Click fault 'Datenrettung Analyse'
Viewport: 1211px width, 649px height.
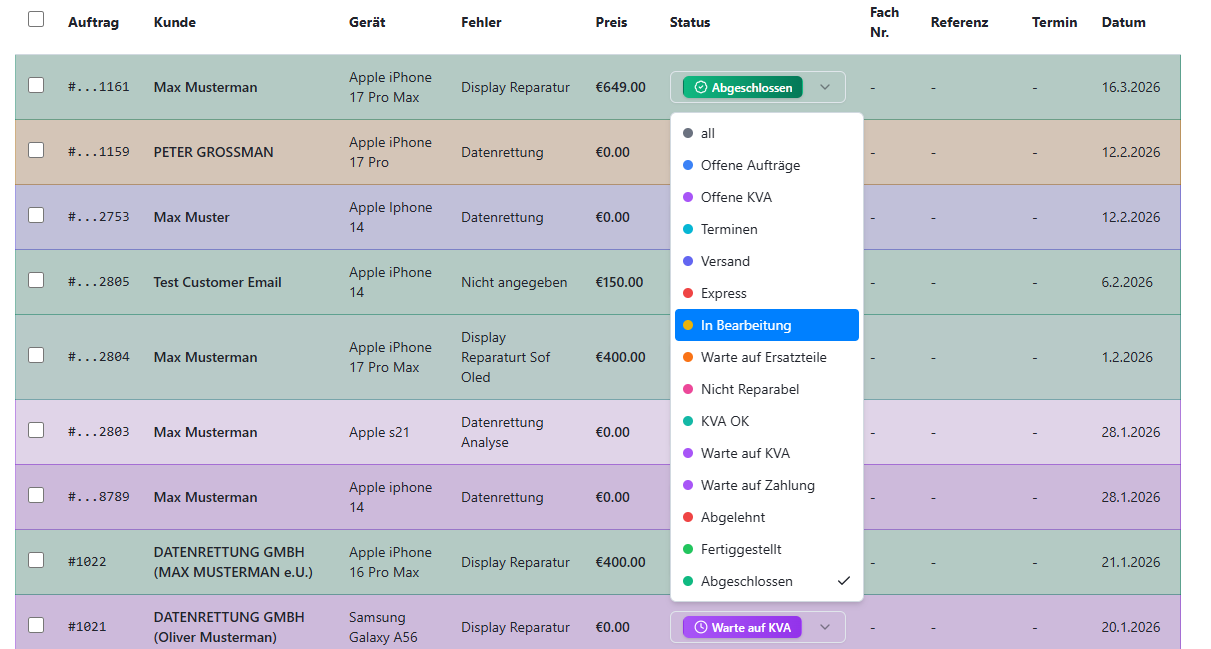coord(502,432)
